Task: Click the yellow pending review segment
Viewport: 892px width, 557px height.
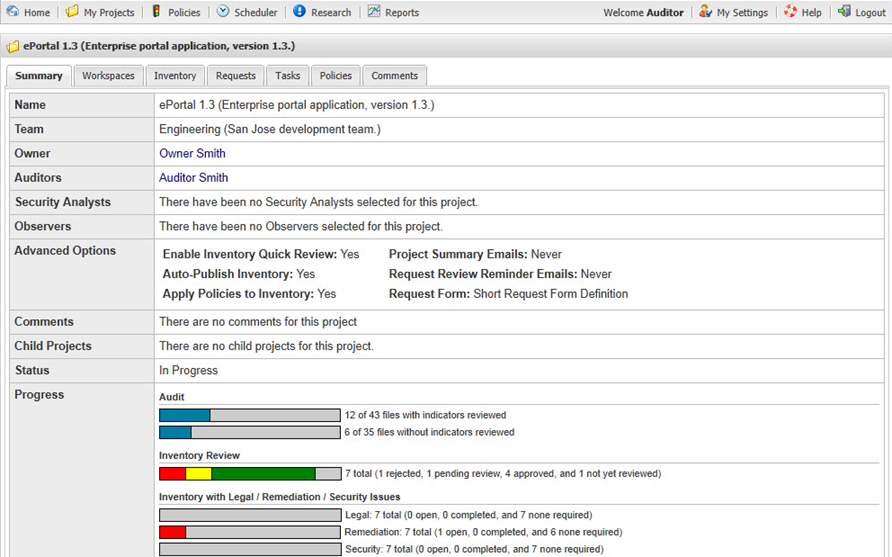Action: coord(198,474)
